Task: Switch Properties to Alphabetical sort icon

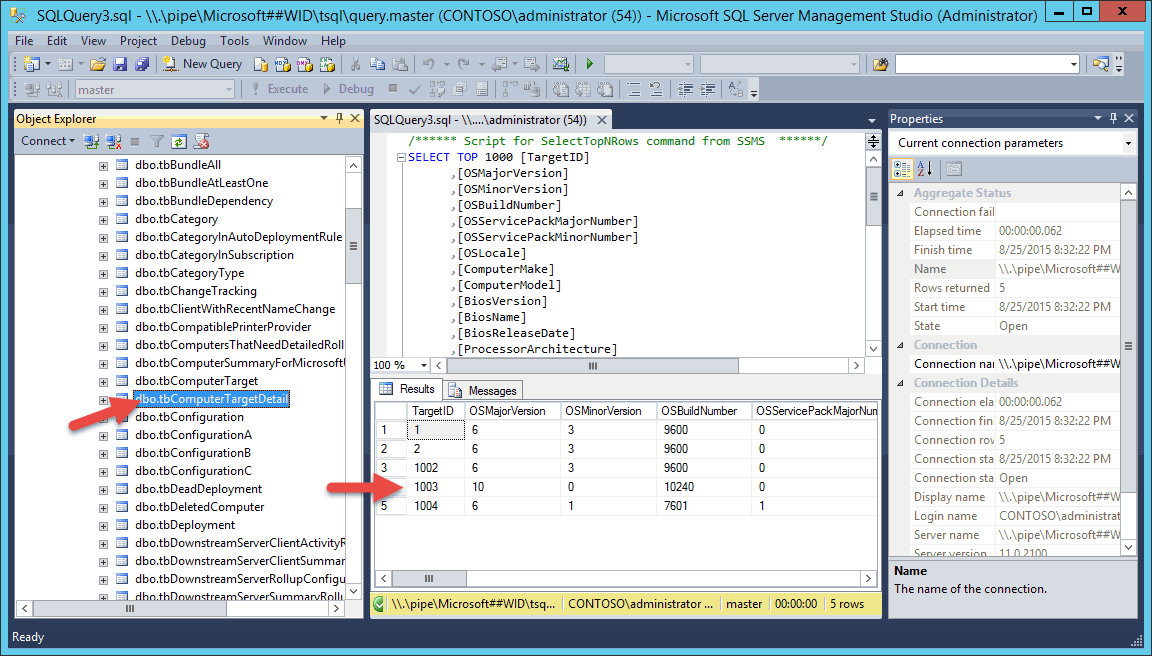Action: click(925, 169)
